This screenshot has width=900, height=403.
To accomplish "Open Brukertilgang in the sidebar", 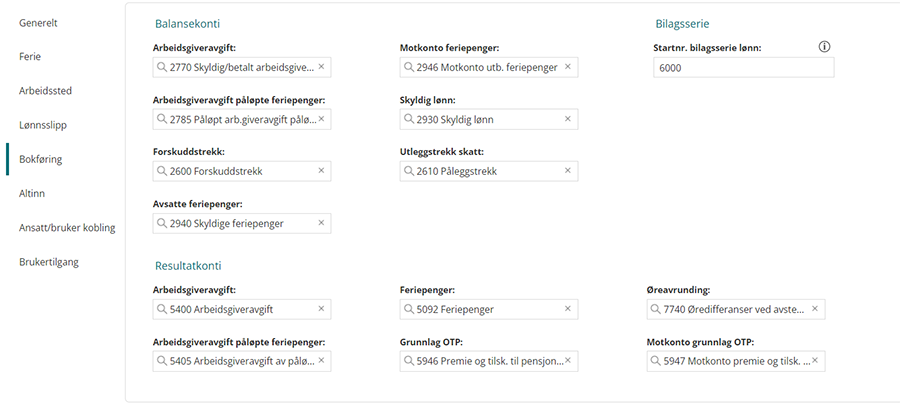I will click(49, 262).
